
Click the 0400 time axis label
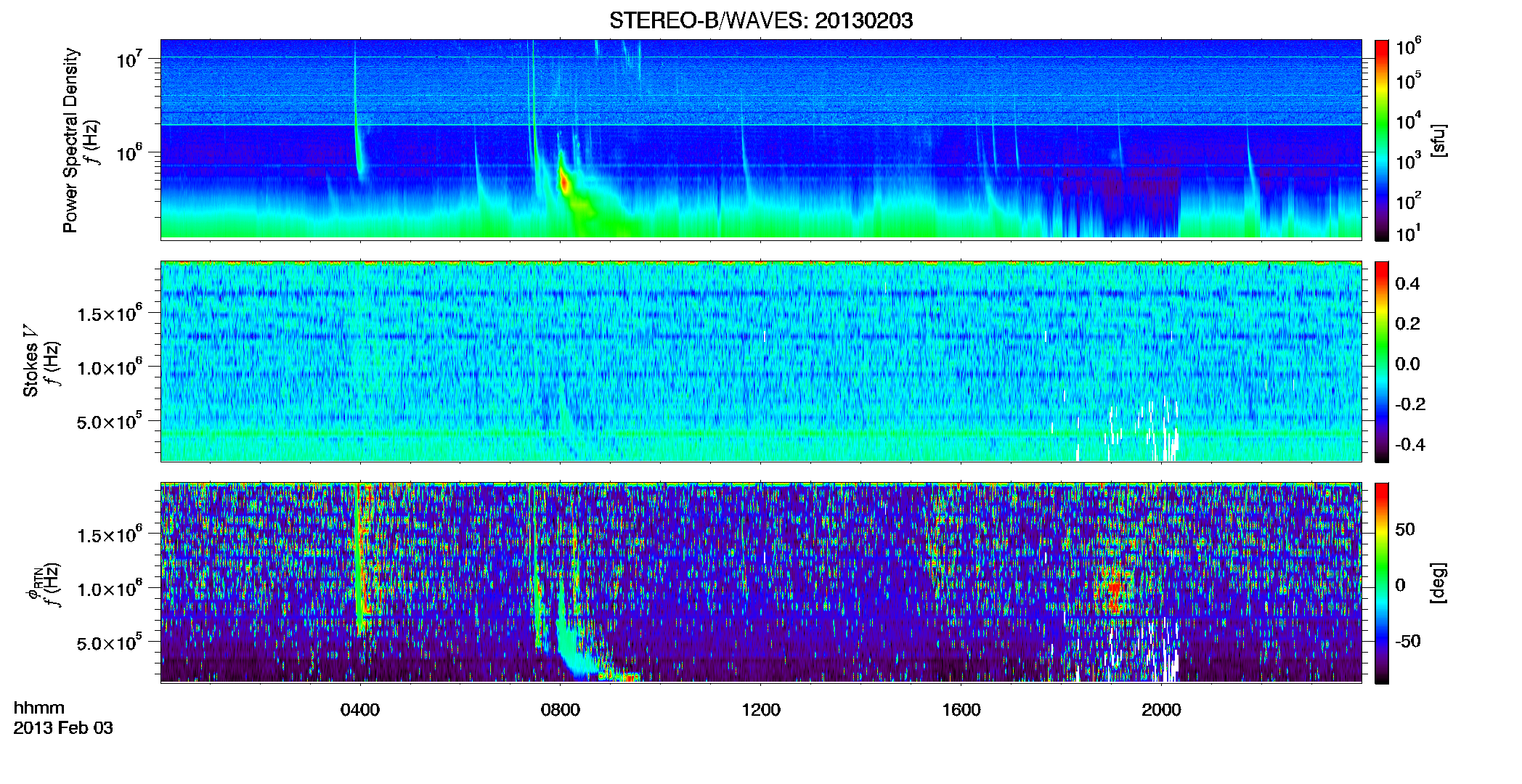pyautogui.click(x=360, y=710)
